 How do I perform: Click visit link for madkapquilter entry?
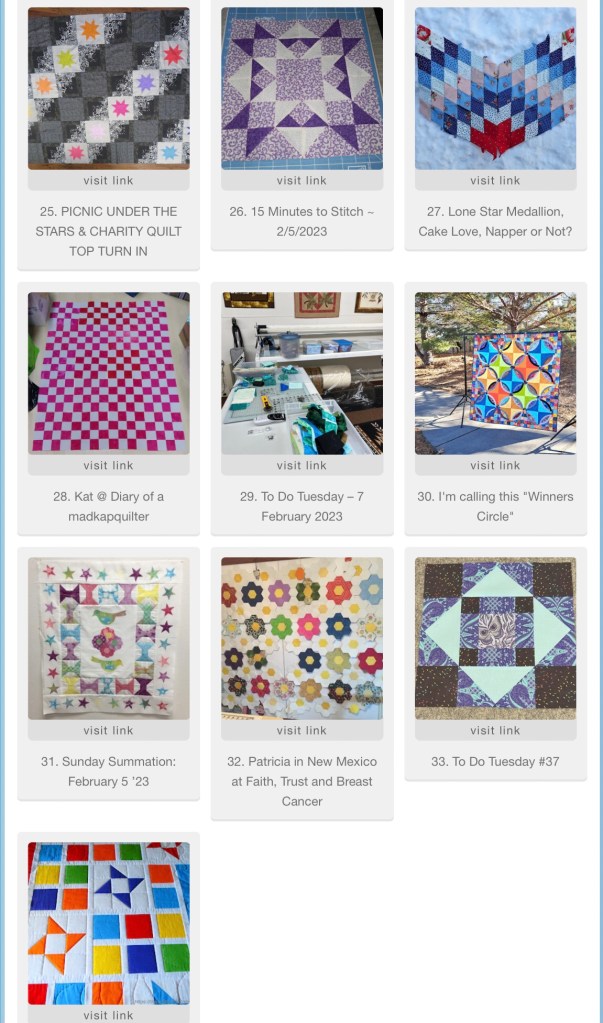click(x=108, y=465)
